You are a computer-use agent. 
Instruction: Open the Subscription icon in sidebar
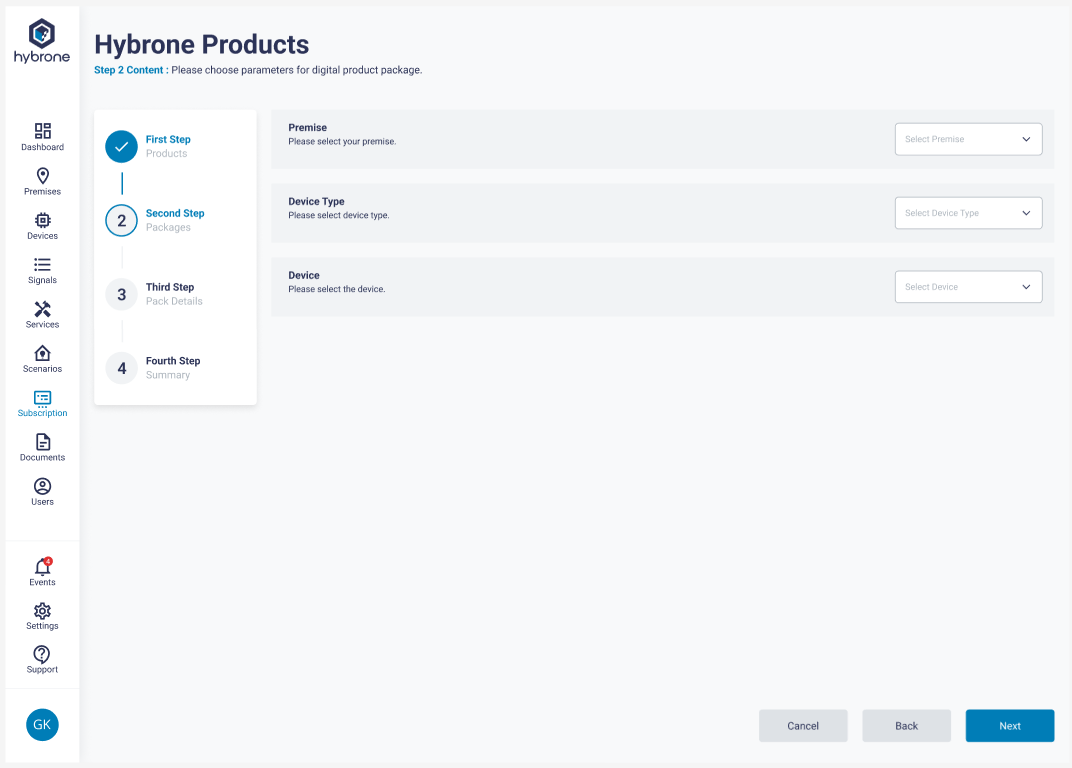42,398
